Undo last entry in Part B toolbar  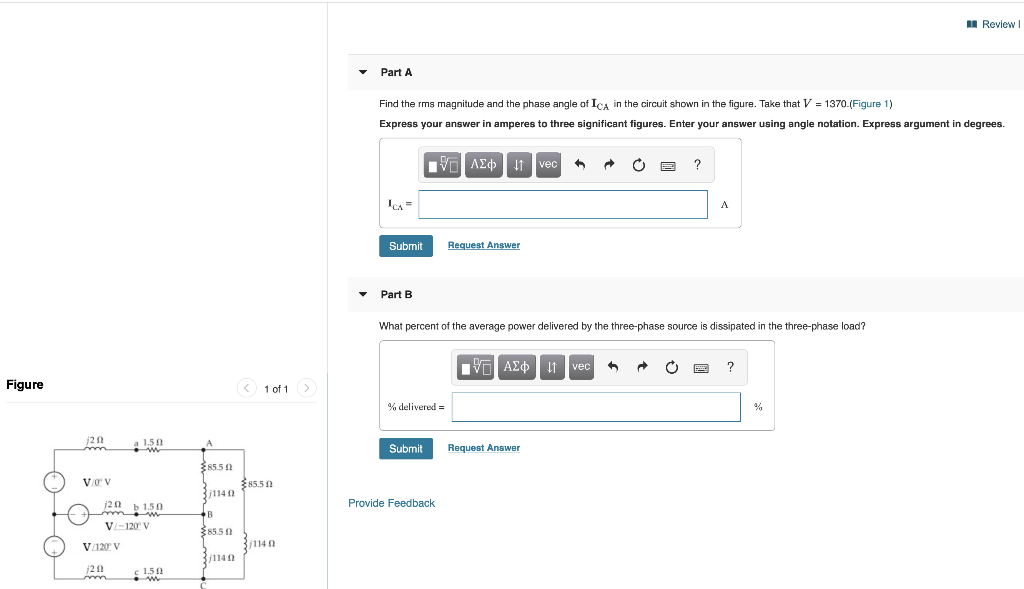(613, 367)
